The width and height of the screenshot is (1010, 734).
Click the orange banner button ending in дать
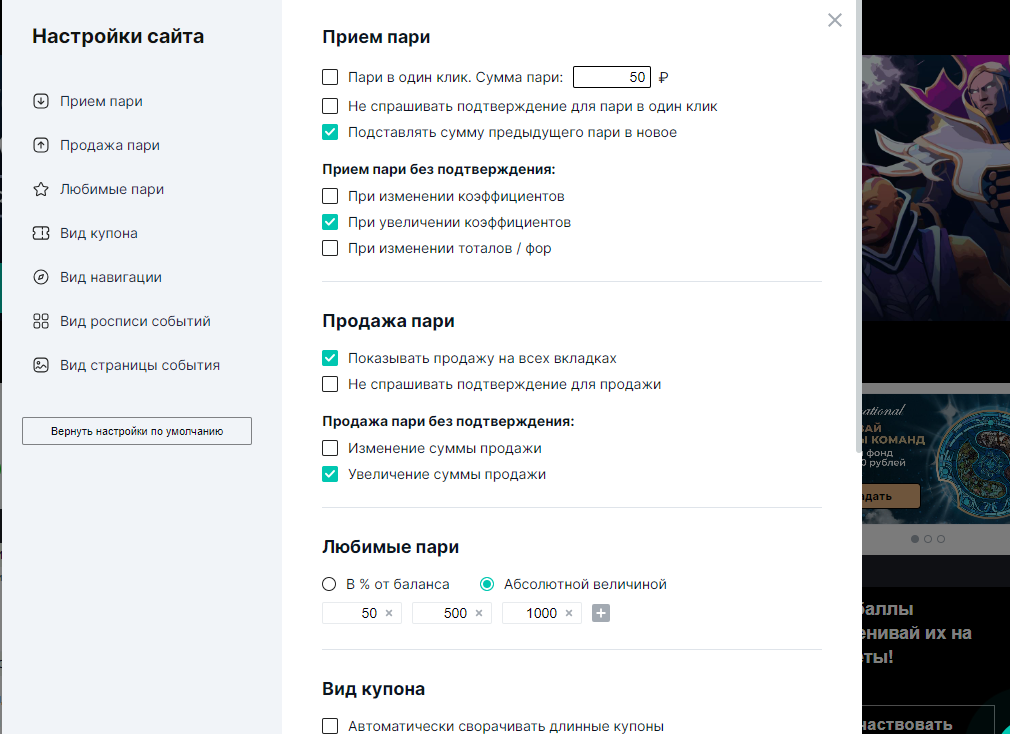click(891, 496)
